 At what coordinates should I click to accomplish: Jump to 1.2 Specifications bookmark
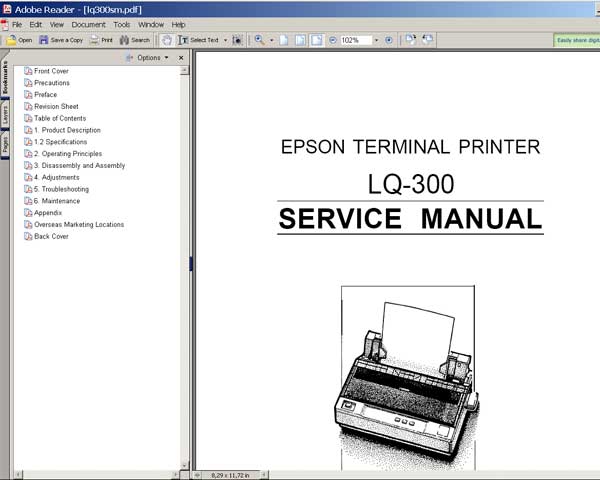pos(60,142)
